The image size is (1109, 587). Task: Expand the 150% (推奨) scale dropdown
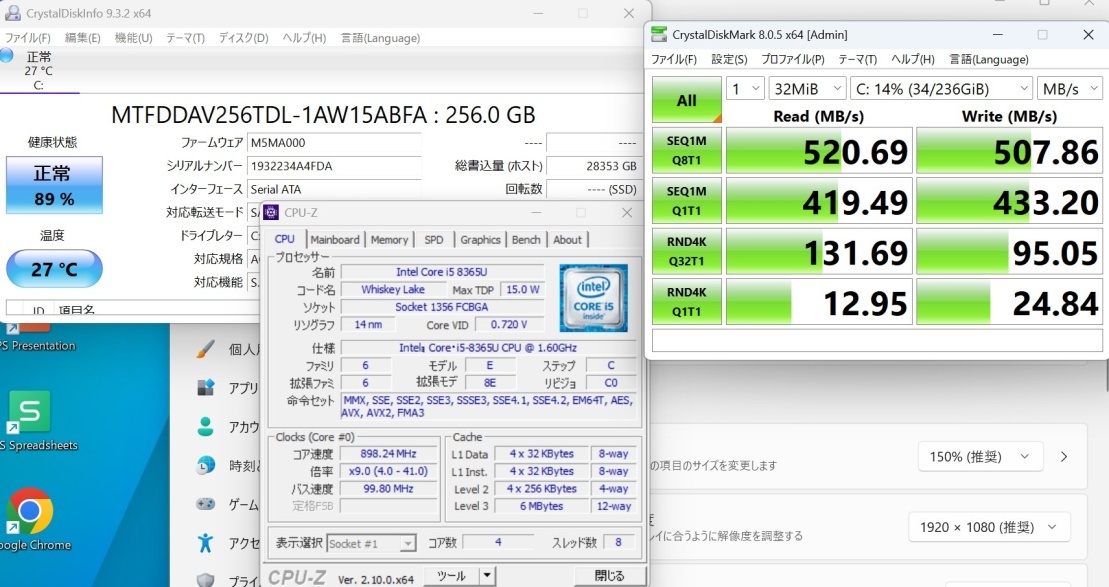click(x=981, y=457)
